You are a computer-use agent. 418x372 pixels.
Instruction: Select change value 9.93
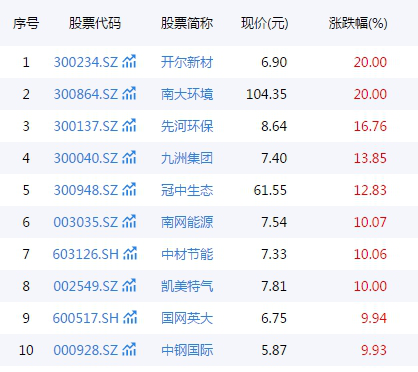374,350
